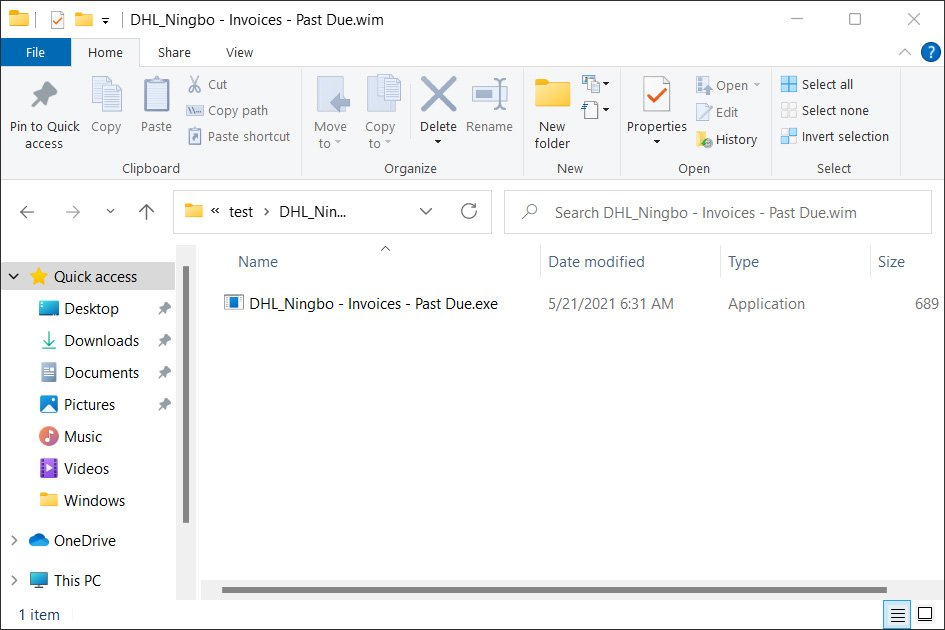Click Select all
This screenshot has width=945, height=630.
pyautogui.click(x=817, y=84)
